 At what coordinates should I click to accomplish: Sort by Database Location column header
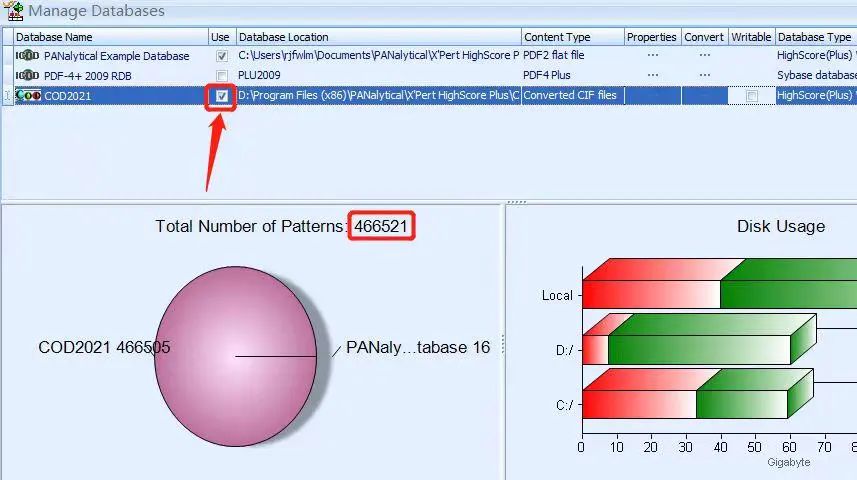(x=378, y=37)
